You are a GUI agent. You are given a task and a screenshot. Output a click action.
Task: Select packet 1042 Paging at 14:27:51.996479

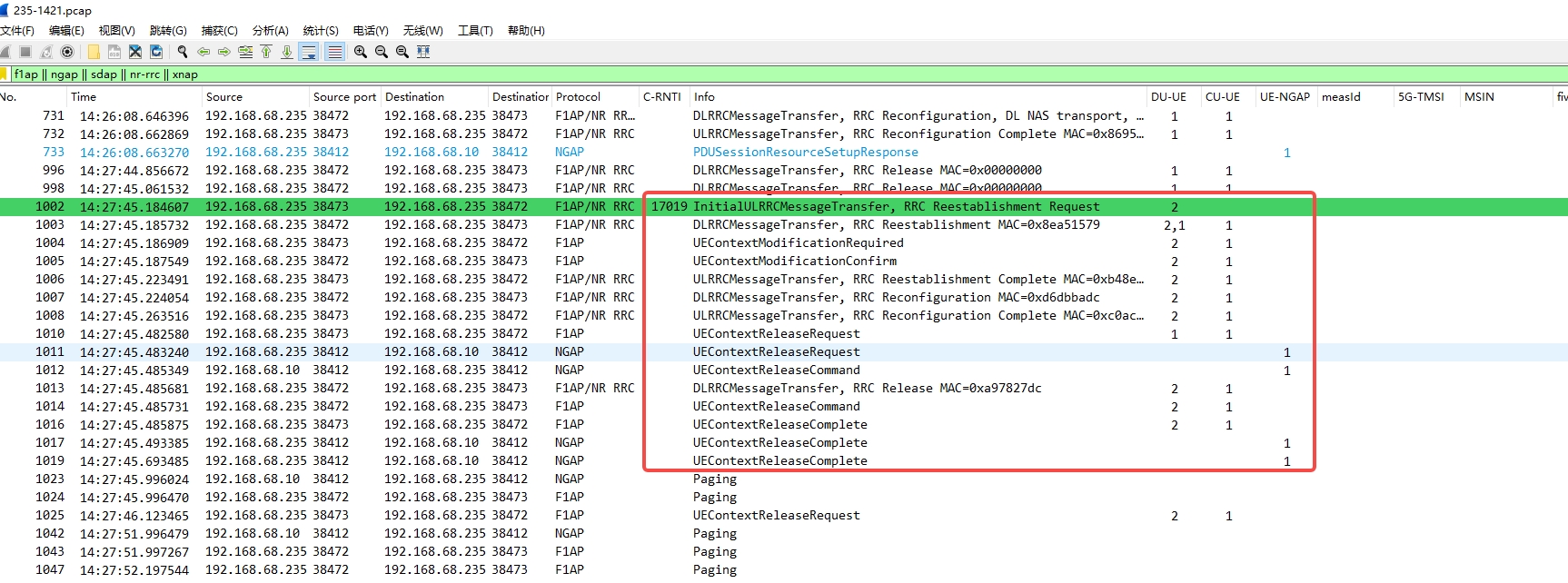[x=784, y=534]
